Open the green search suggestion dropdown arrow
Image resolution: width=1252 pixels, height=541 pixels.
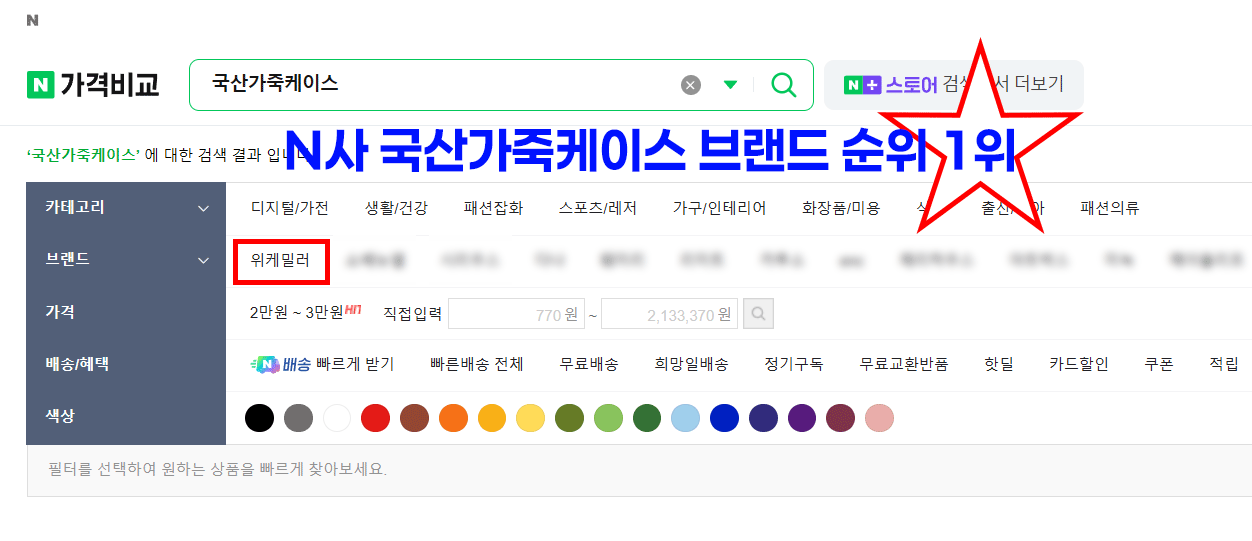click(730, 85)
